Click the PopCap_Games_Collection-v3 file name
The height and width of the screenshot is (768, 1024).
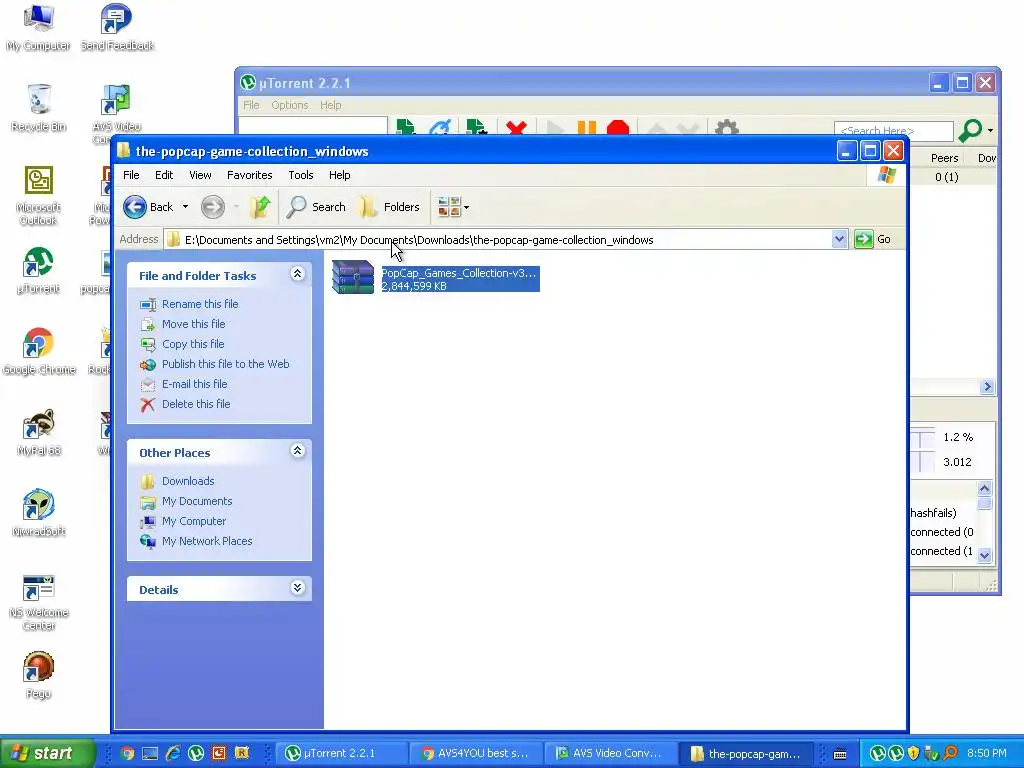[458, 273]
